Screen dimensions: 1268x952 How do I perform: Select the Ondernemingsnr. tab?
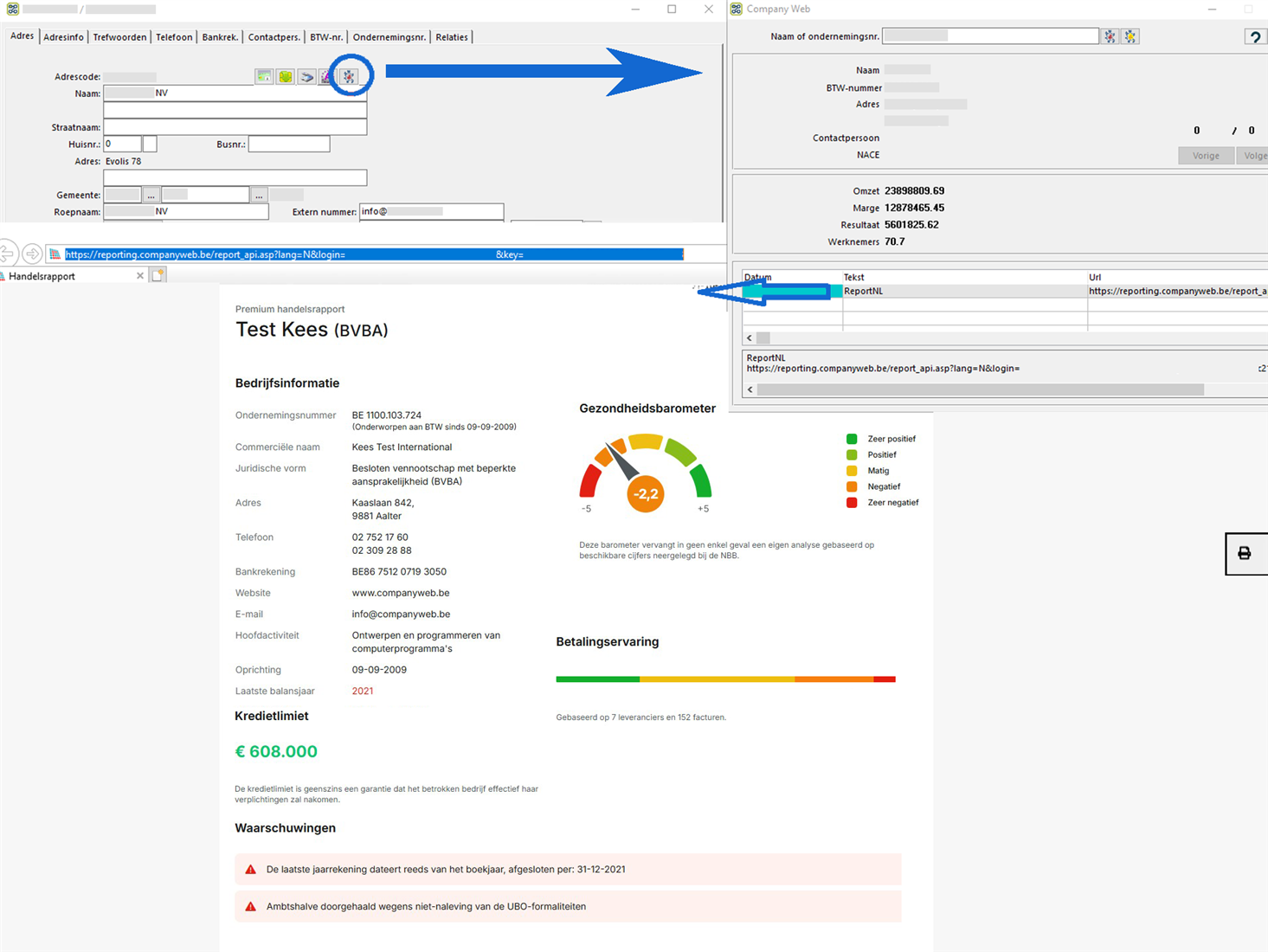389,37
